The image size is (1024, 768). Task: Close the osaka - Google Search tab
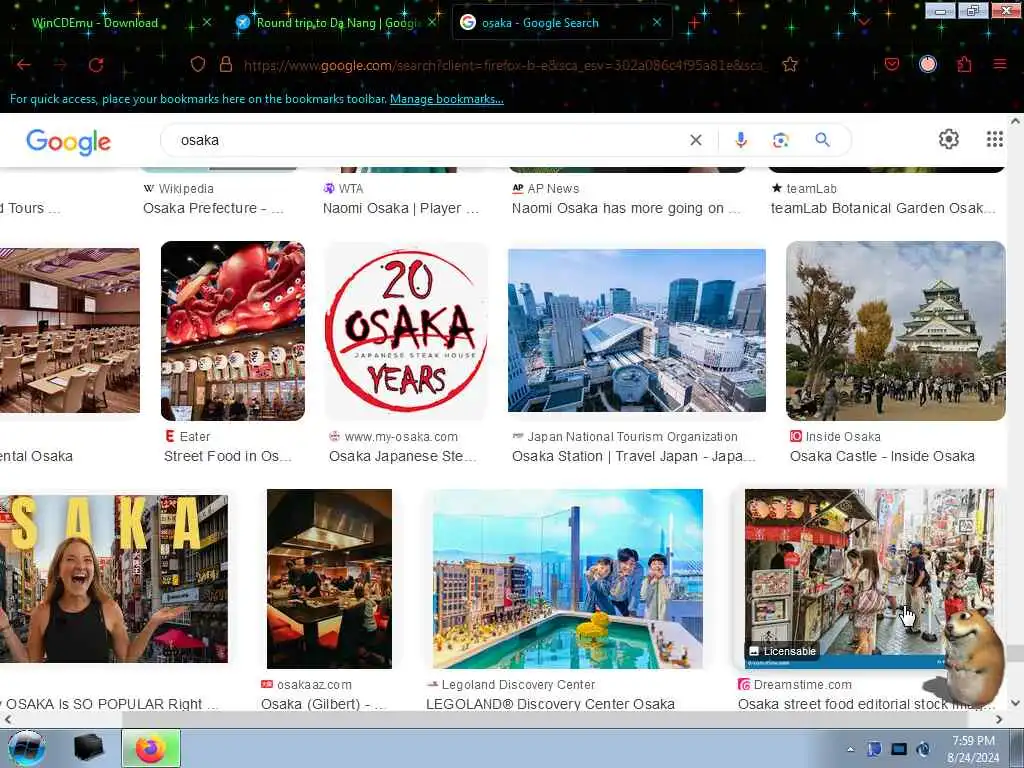tap(657, 22)
